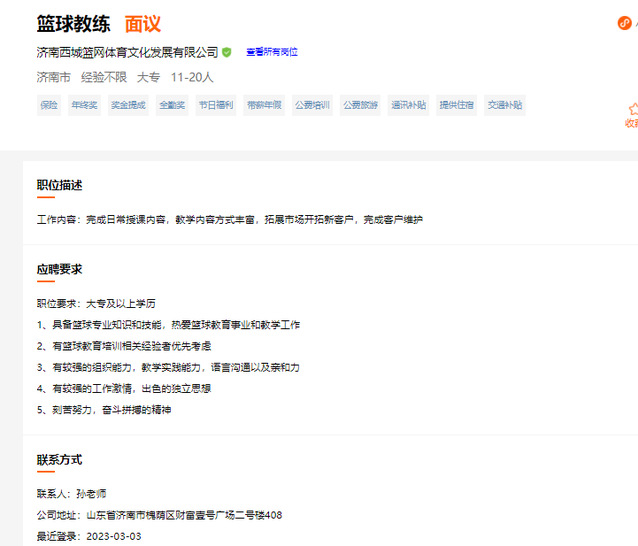Select the 保险 benefit tag

tap(49, 105)
